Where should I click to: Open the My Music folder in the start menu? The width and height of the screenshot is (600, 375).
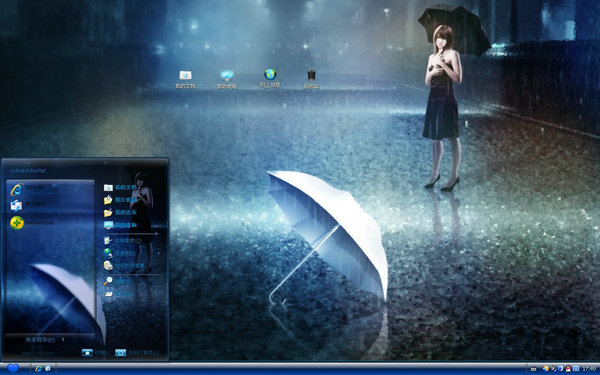(x=120, y=212)
